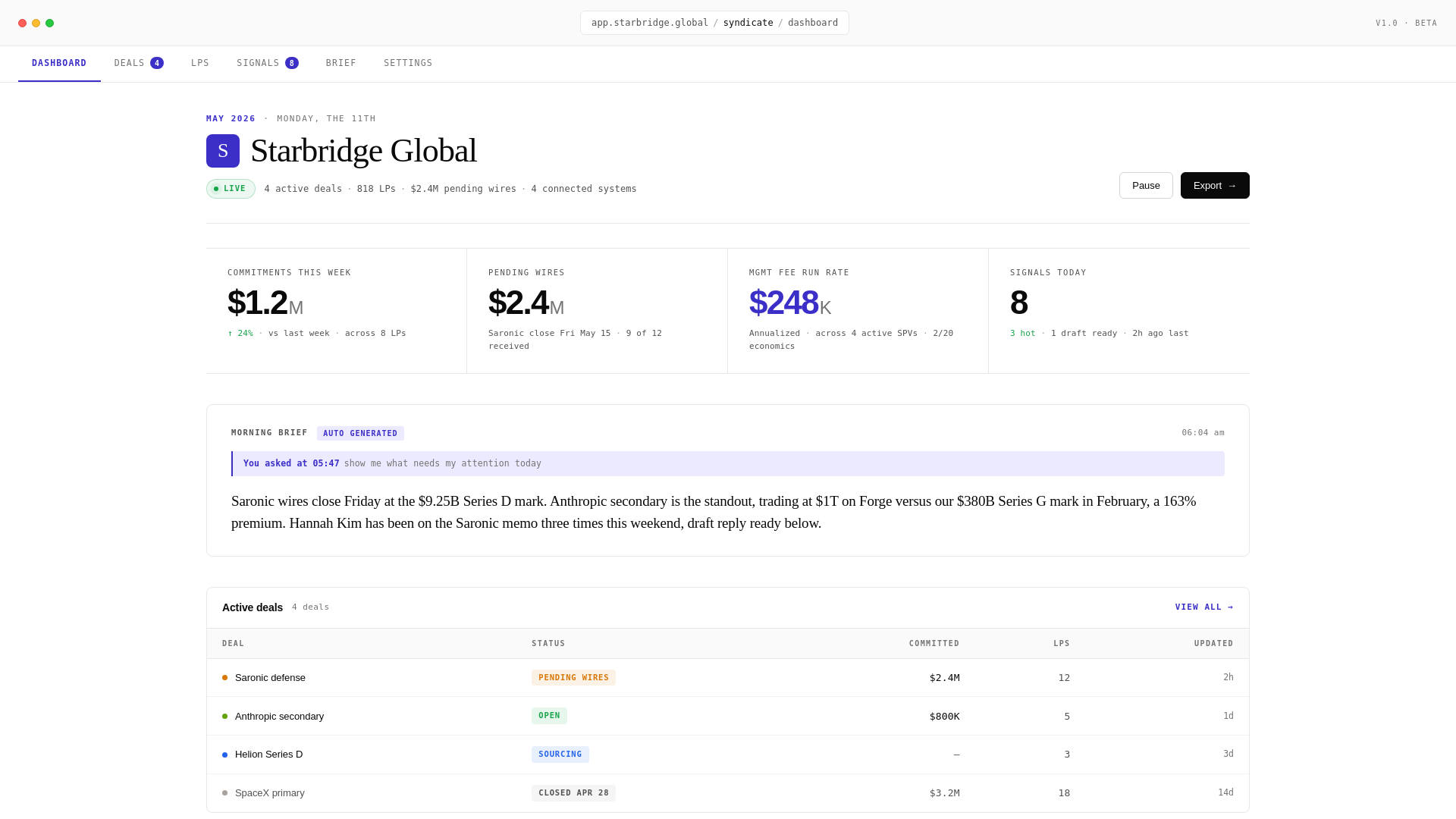Click the LPs column header
The width and height of the screenshot is (1456, 819).
(x=1062, y=644)
